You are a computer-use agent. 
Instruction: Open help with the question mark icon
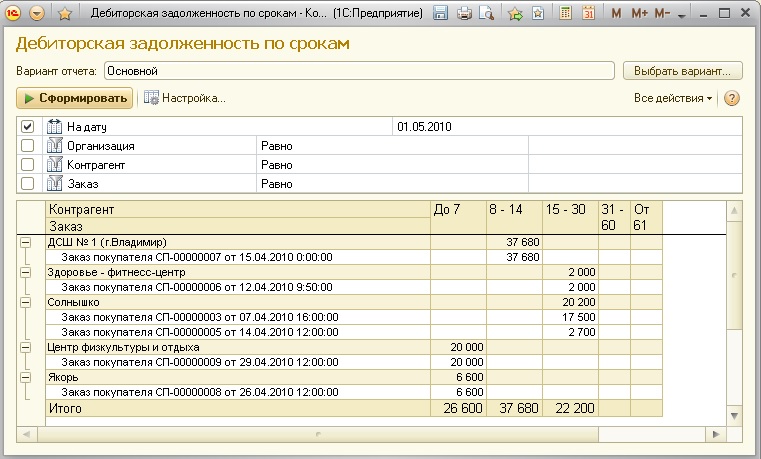pos(731,98)
